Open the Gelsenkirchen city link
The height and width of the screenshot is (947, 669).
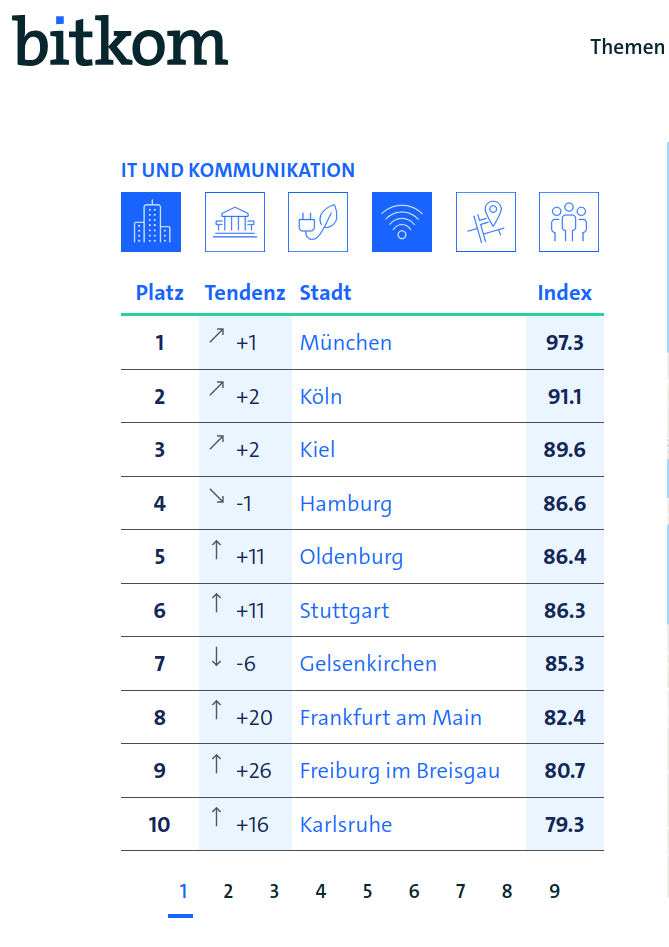pyautogui.click(x=368, y=664)
